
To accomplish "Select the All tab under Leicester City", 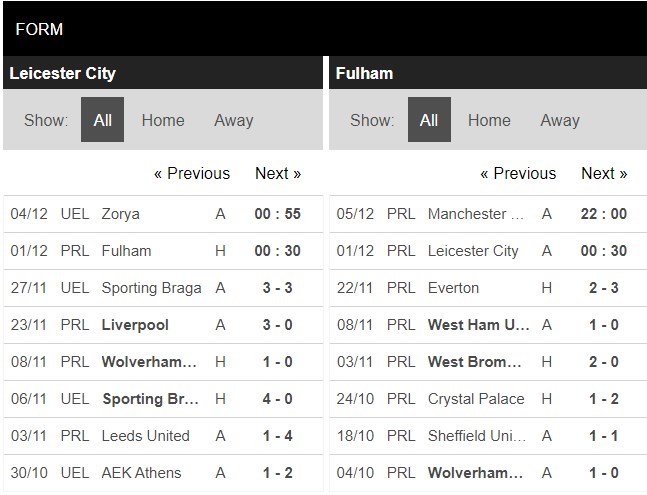I will pyautogui.click(x=102, y=120).
